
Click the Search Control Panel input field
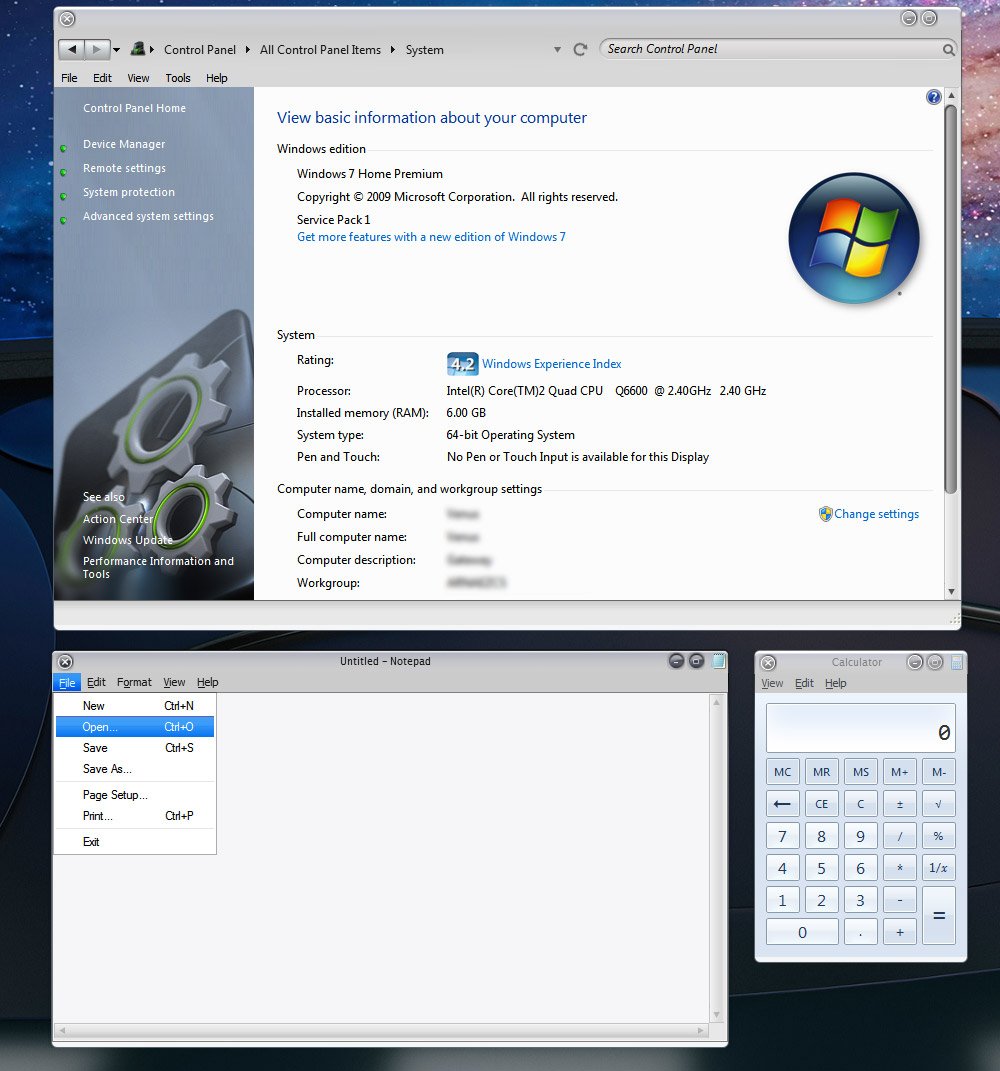click(x=770, y=49)
